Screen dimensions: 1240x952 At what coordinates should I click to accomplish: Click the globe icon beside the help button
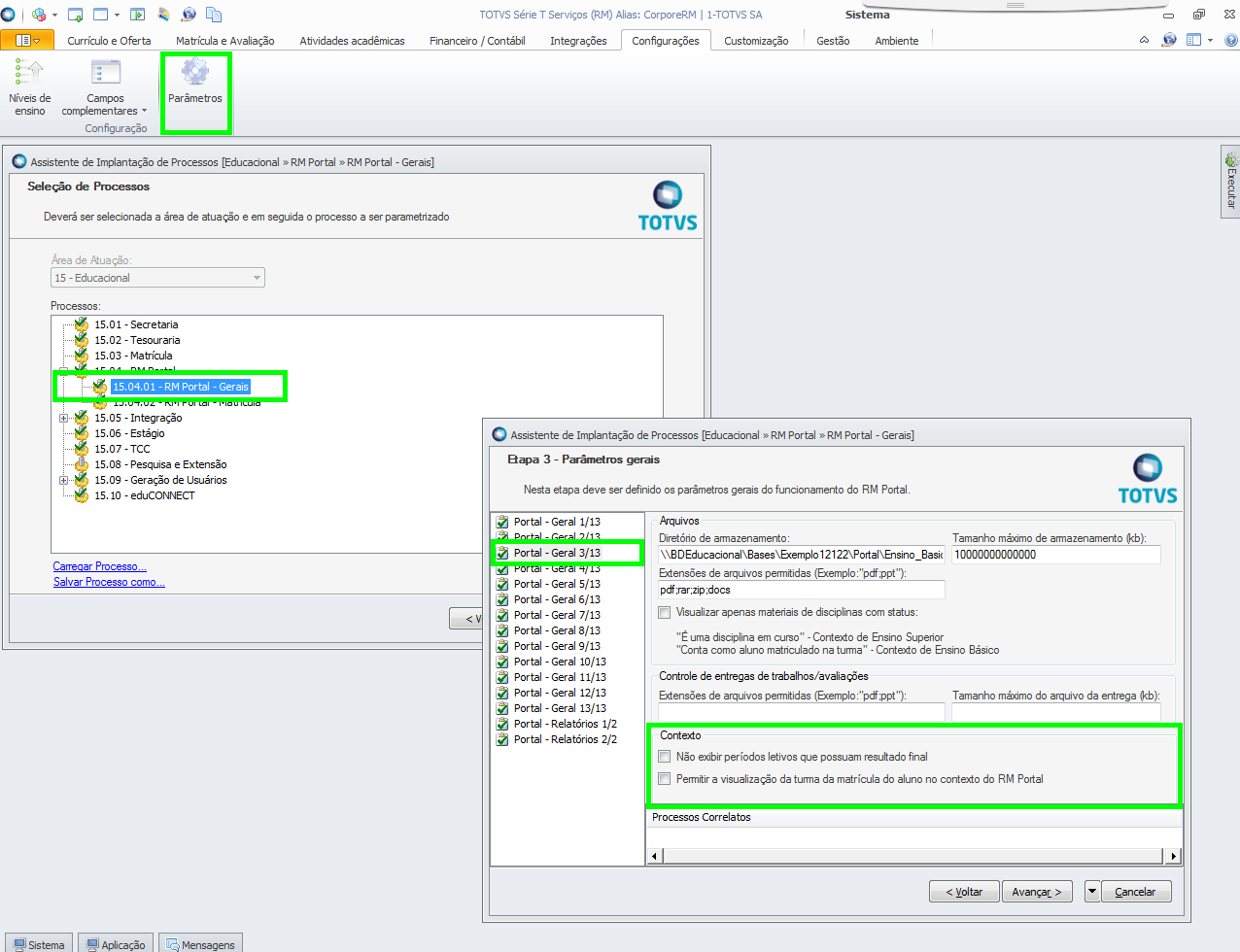(1169, 40)
